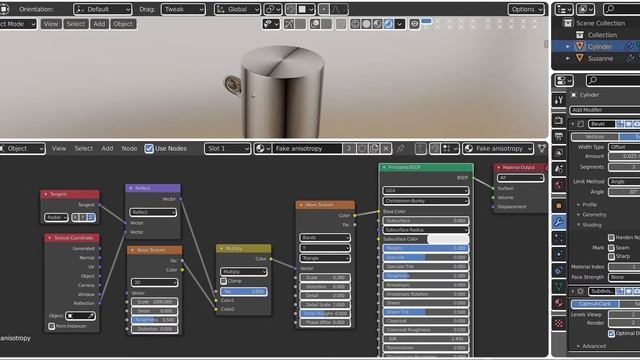Open Options dropdown in viewport header

[526, 9]
